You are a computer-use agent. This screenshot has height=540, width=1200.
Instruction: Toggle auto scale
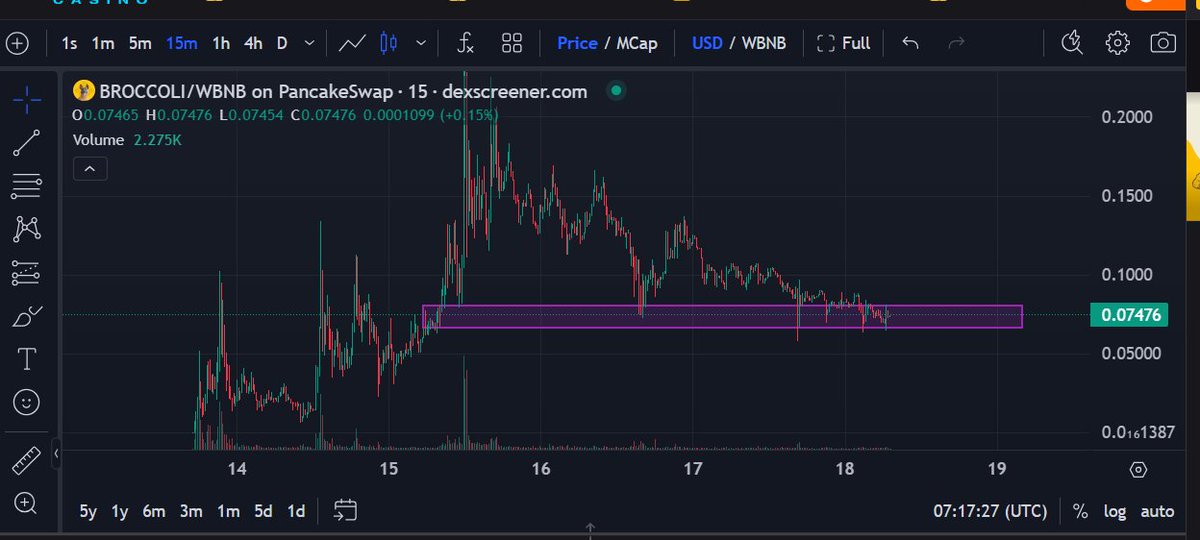click(x=1157, y=512)
